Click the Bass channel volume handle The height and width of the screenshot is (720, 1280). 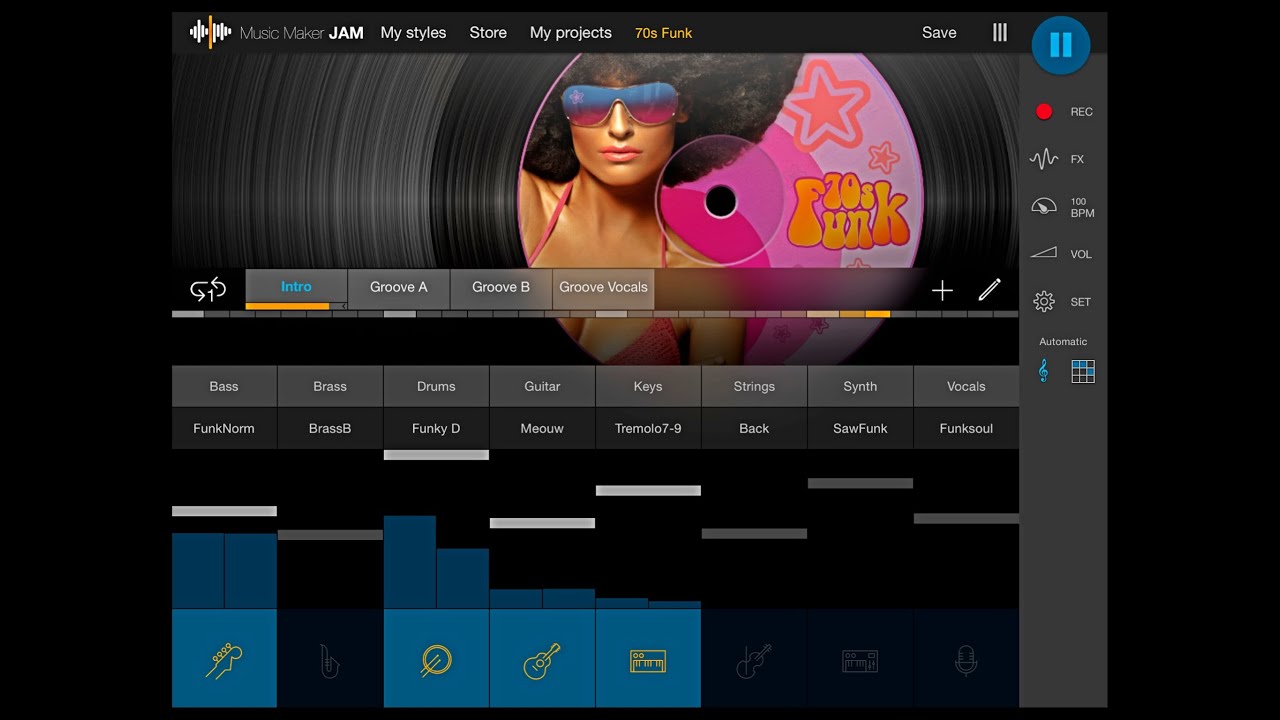click(x=224, y=511)
